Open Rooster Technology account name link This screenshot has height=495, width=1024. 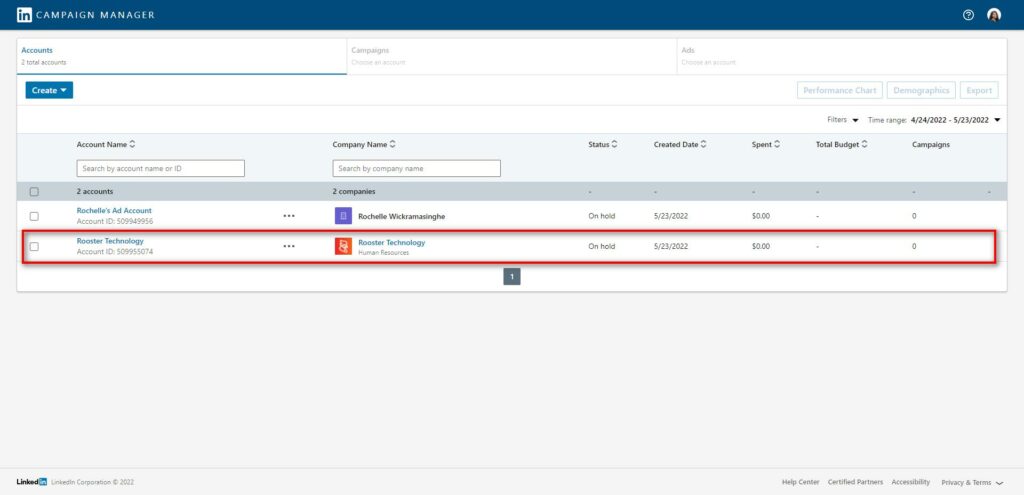(x=110, y=241)
